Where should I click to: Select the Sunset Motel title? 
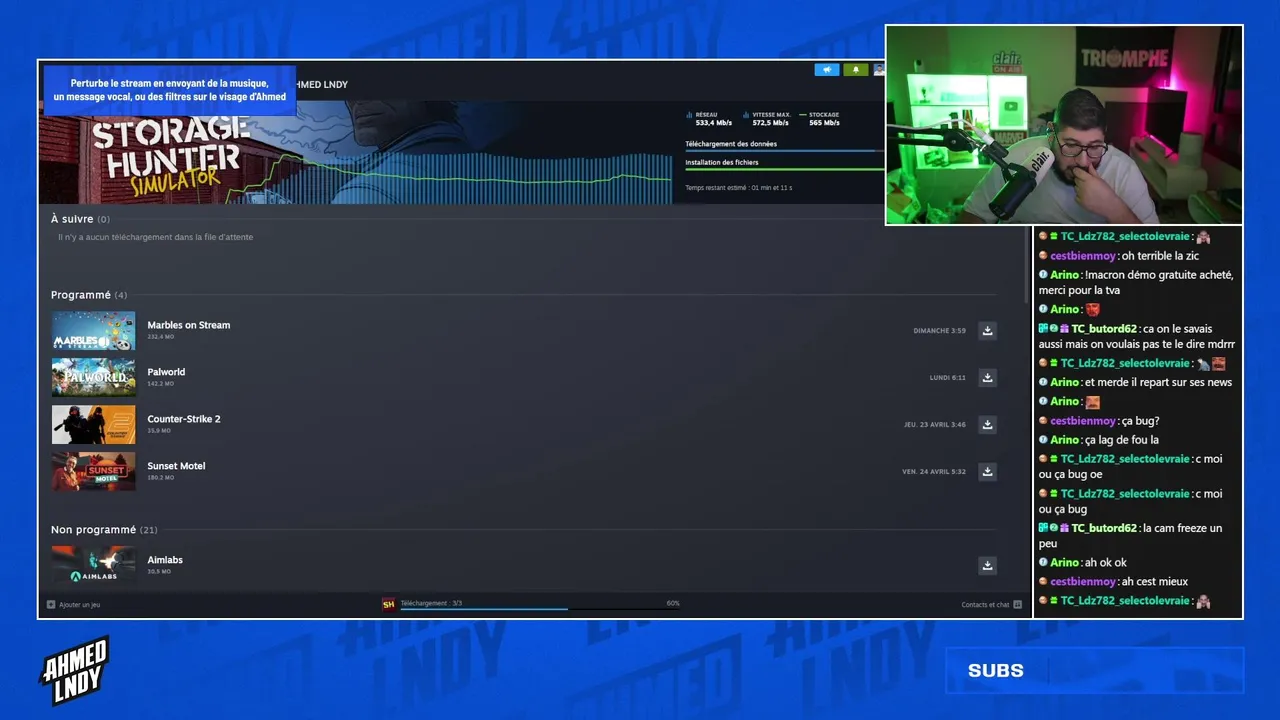[x=176, y=466]
